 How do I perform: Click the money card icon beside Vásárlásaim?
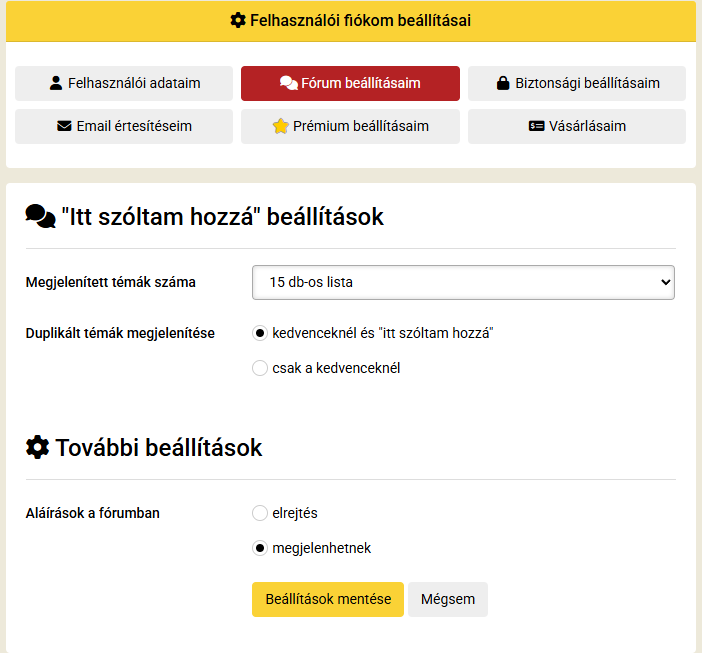(536, 126)
